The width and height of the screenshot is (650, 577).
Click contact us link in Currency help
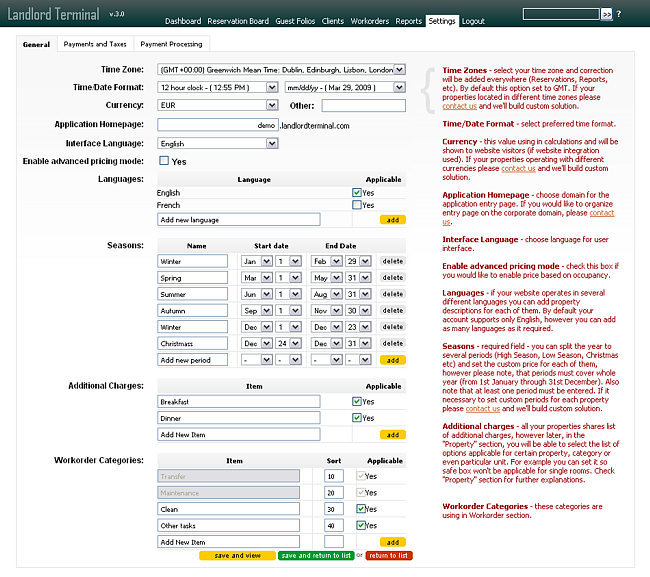(518, 168)
